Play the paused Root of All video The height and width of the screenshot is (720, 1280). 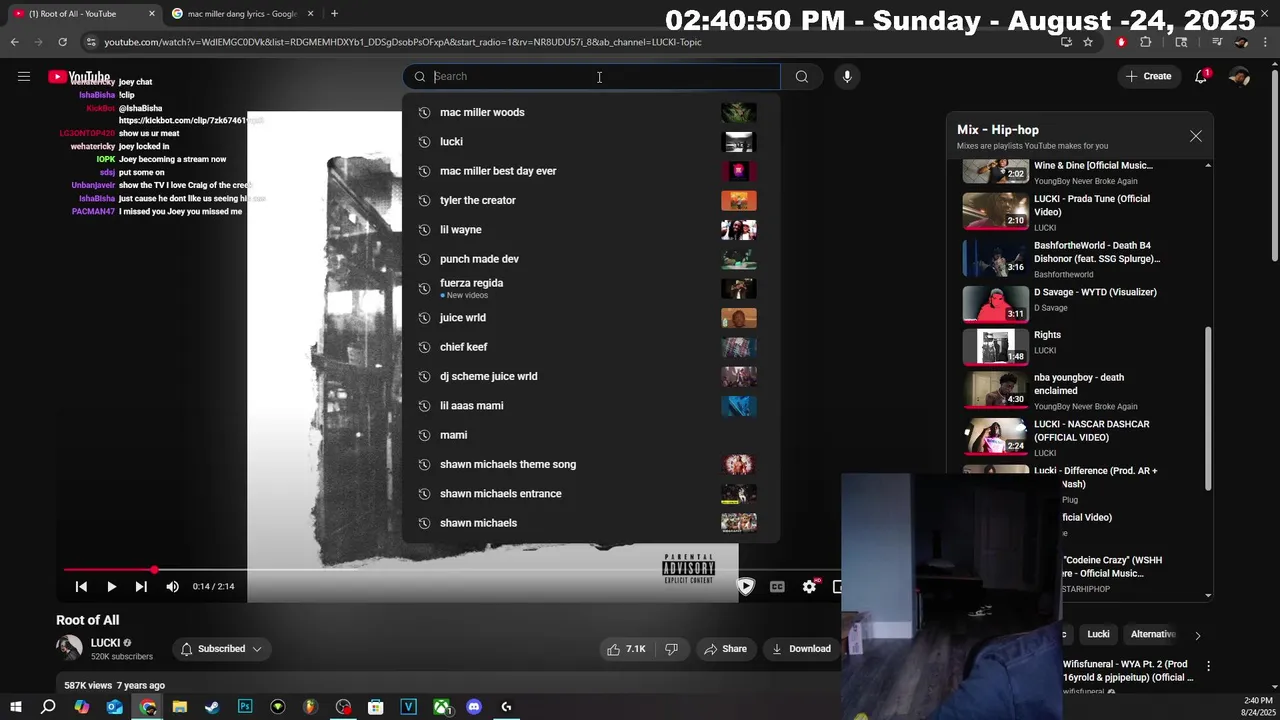111,587
